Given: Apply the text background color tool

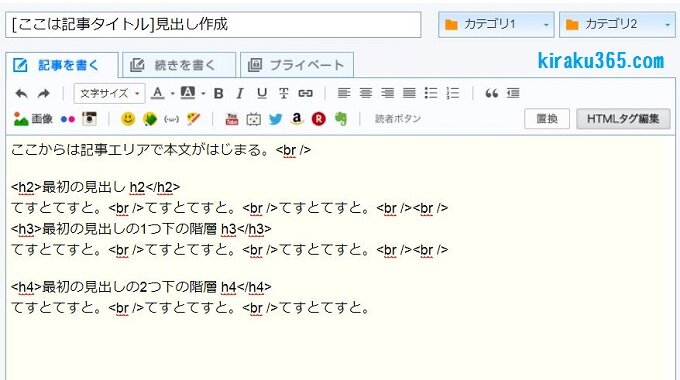Looking at the screenshot, I should tap(188, 93).
